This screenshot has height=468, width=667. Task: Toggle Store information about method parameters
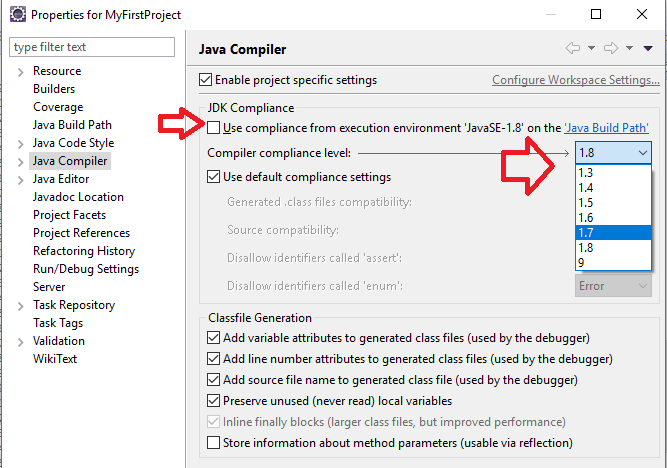(x=213, y=442)
